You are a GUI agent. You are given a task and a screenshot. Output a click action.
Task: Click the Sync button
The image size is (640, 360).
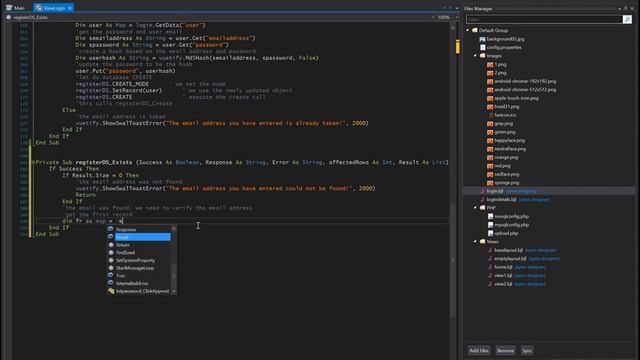(x=527, y=351)
